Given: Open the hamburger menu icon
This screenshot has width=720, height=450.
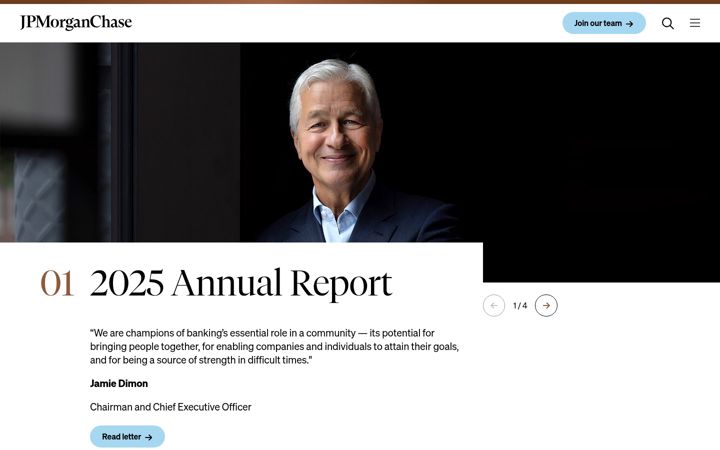Looking at the screenshot, I should [x=695, y=23].
